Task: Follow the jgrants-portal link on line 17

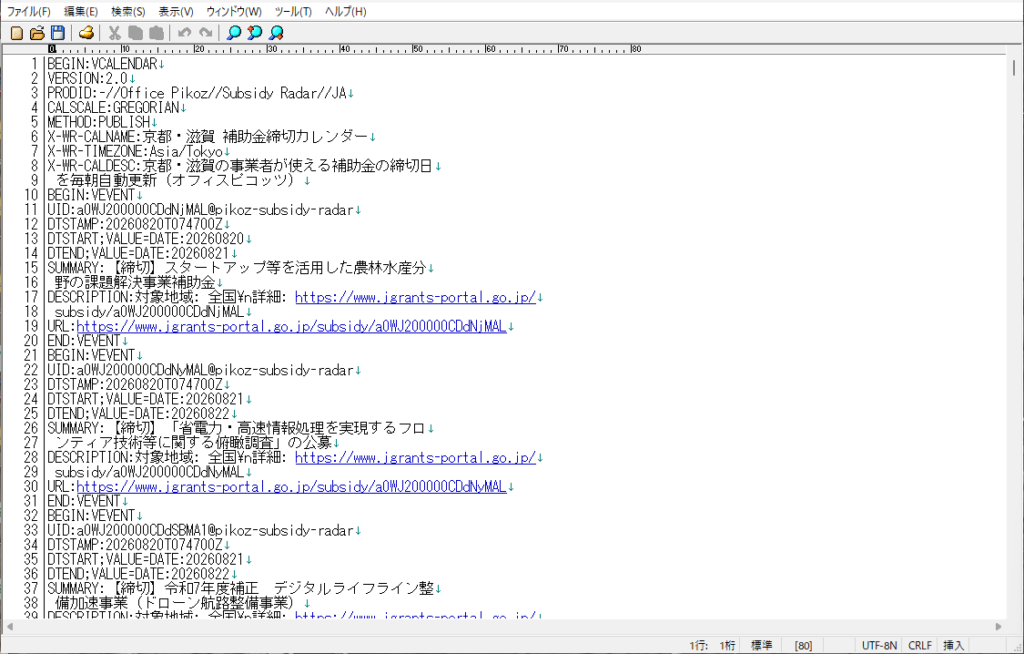Action: tap(415, 297)
